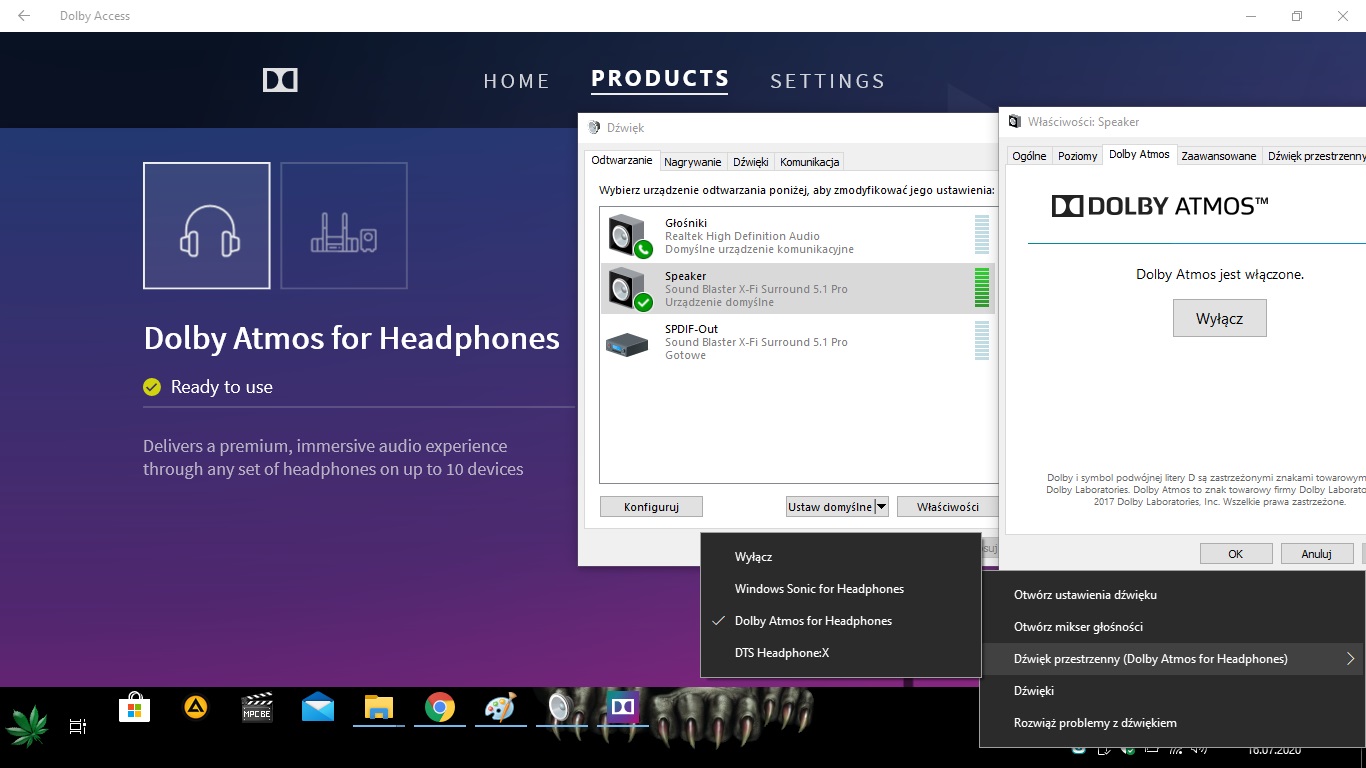This screenshot has width=1366, height=768.
Task: Open Task View from the taskbar
Action: 78,727
